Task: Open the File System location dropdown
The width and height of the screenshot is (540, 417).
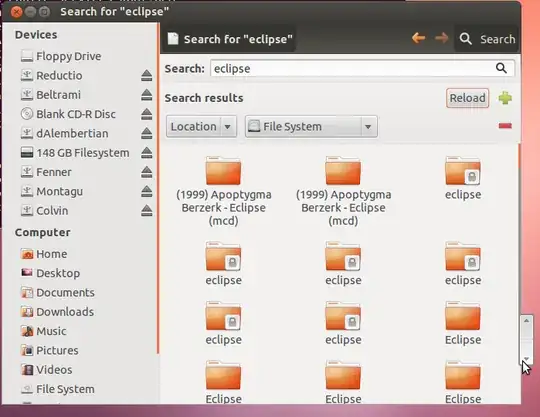Action: pyautogui.click(x=311, y=126)
